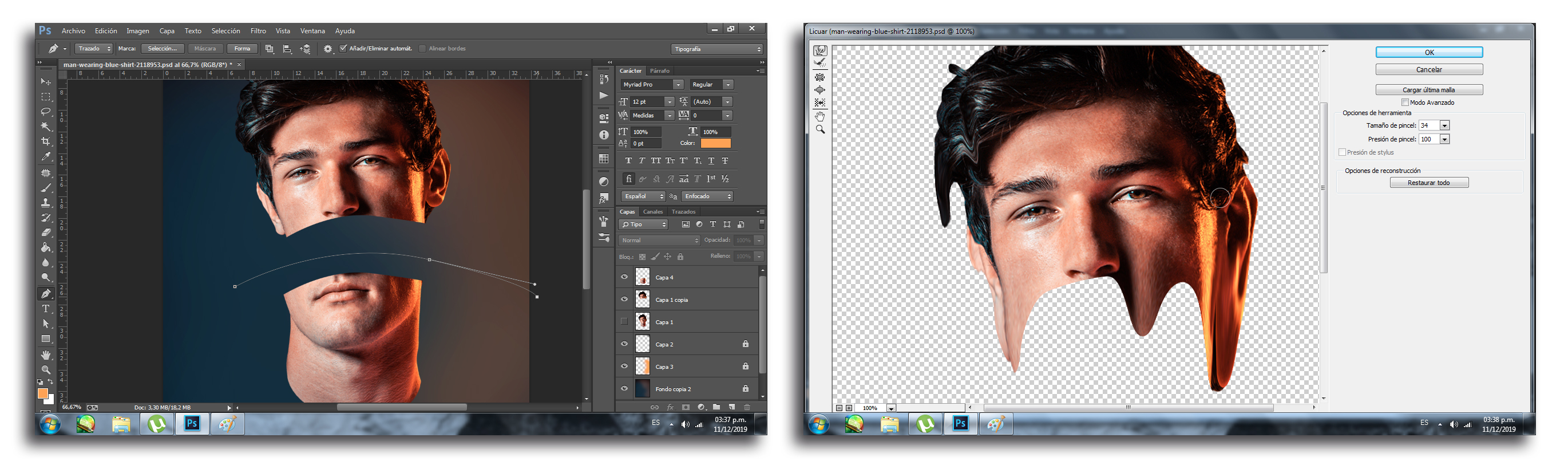Show the hidden Capa 1 layer
Viewport: 1568px width, 465px height.
tap(624, 321)
